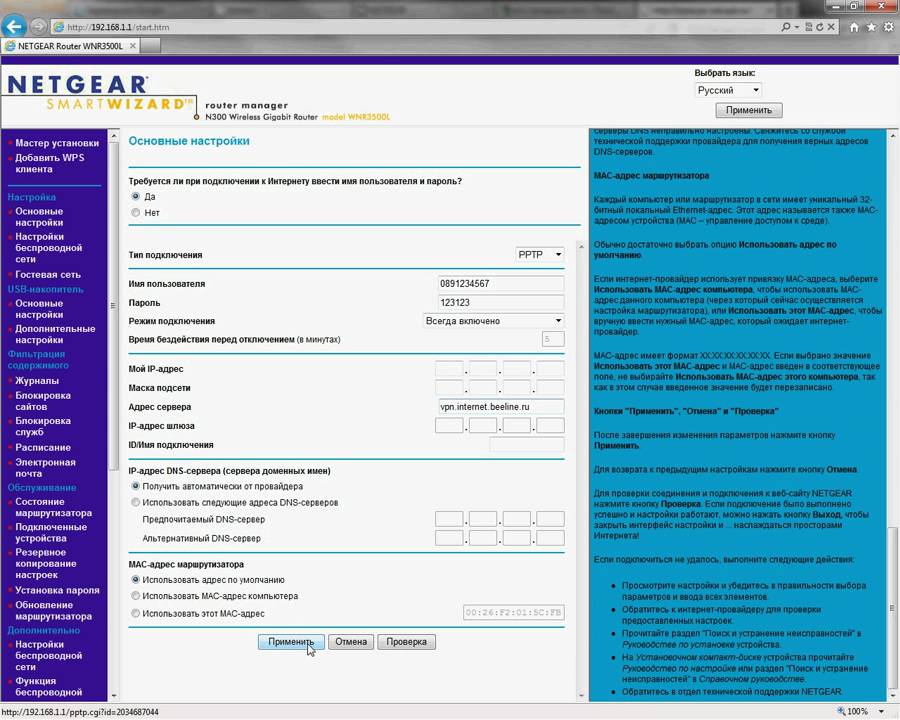Select Использовать этот MAC-адрес radio
Screen dimensions: 900x720
[x=135, y=613]
